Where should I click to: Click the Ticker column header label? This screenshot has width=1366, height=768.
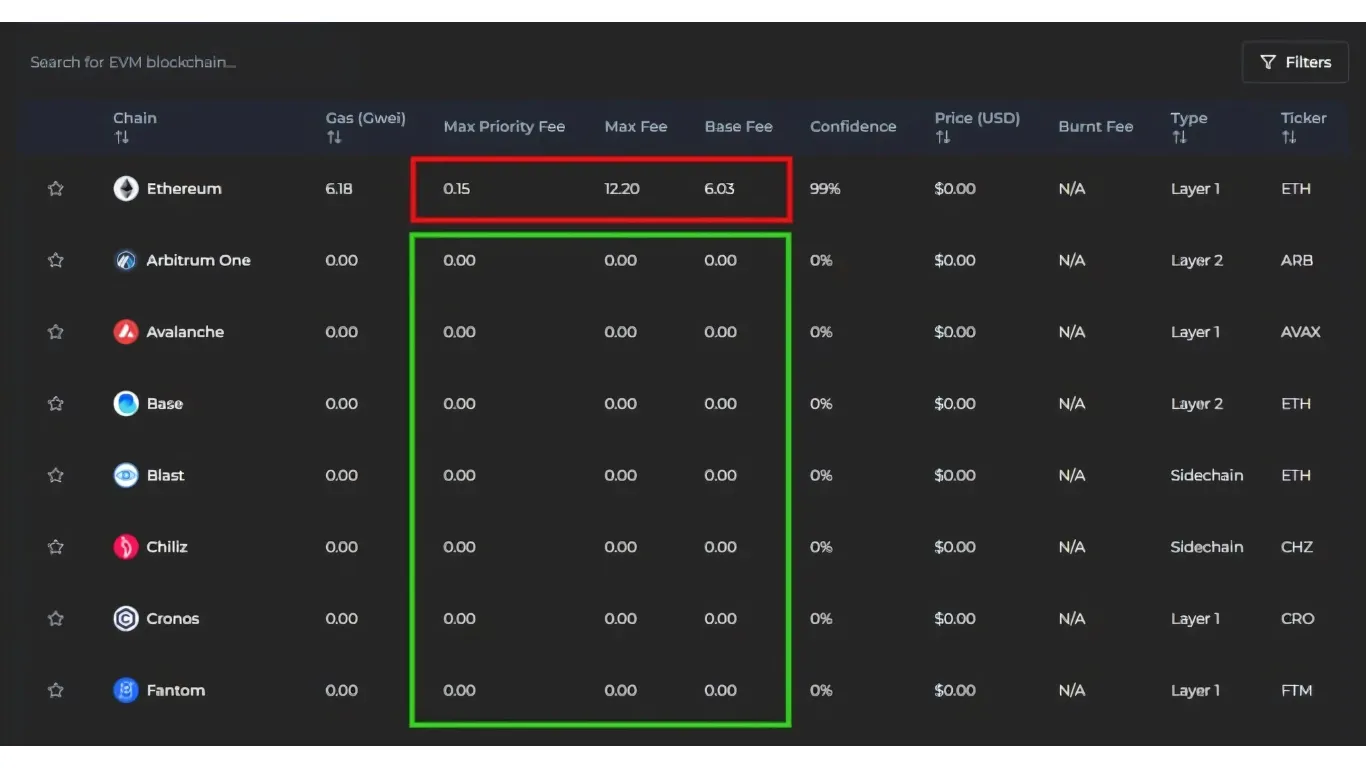[1304, 118]
